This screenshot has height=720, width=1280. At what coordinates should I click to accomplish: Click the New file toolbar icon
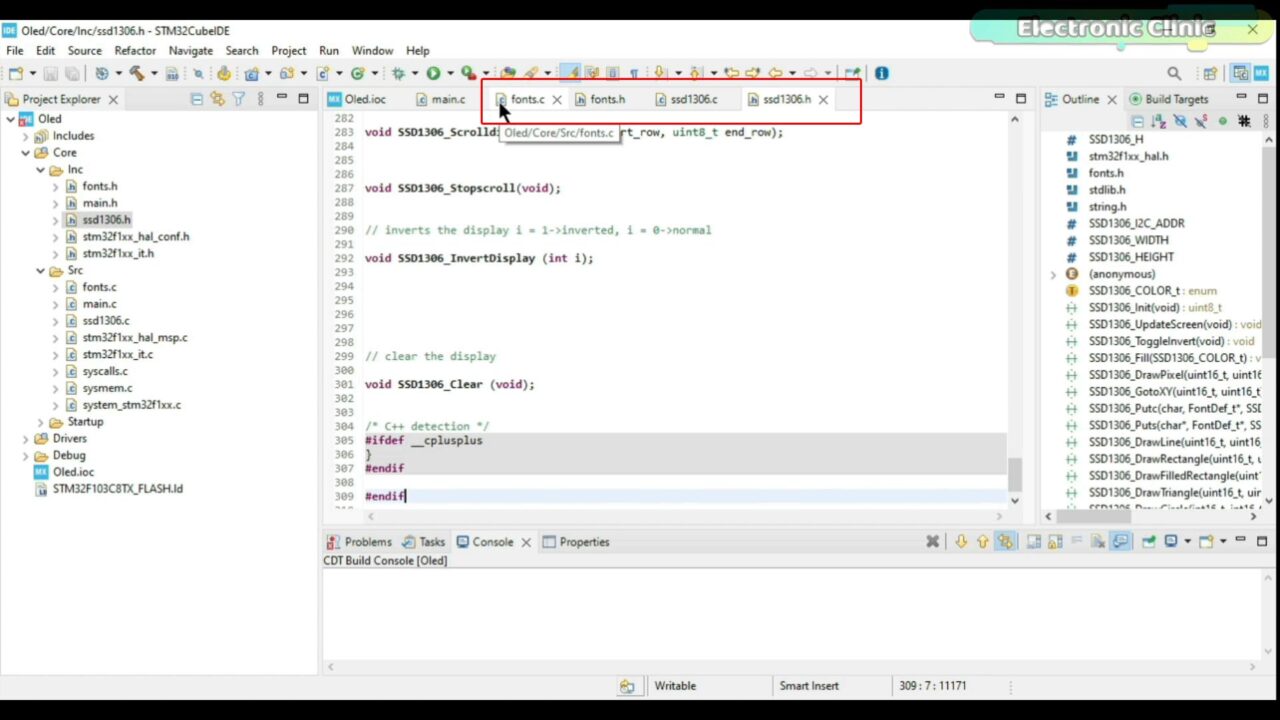[15, 73]
